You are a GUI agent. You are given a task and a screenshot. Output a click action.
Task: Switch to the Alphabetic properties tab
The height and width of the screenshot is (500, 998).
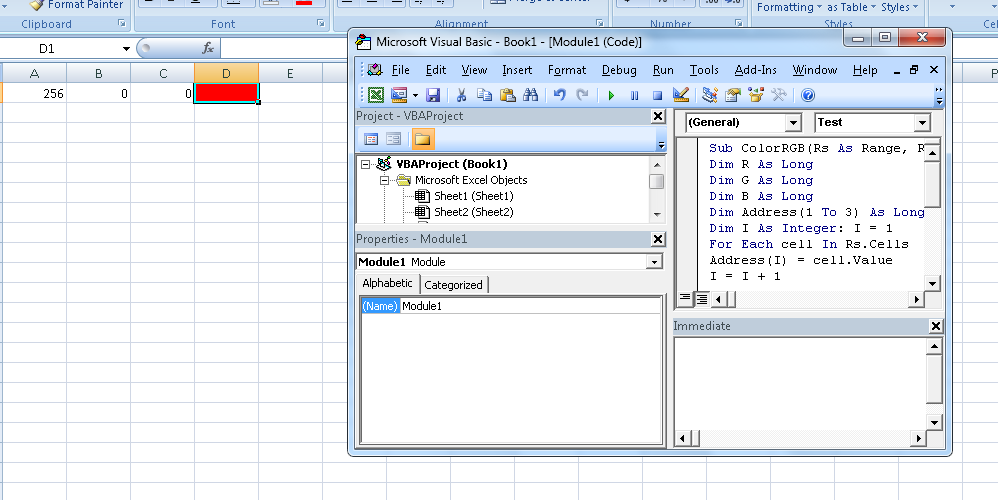[387, 283]
